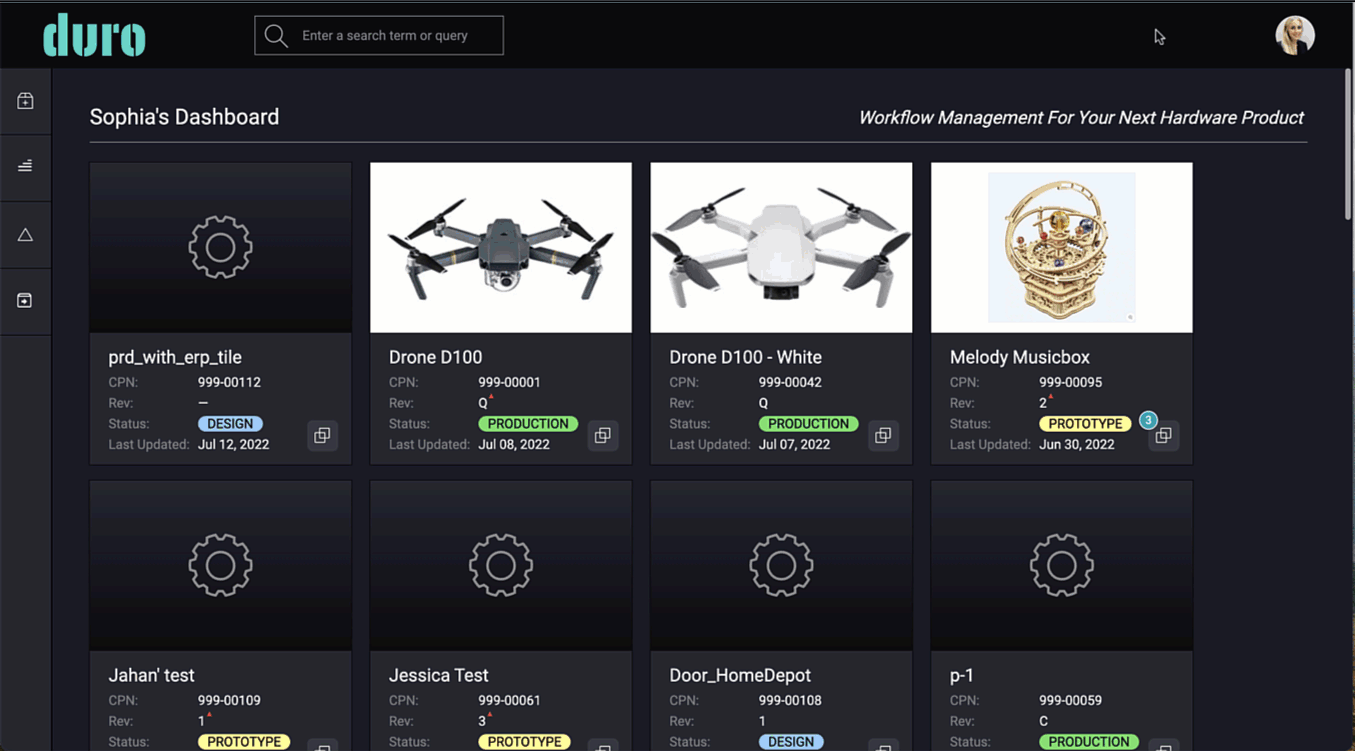Select CPN value 999-00095
The height and width of the screenshot is (751, 1355).
point(1070,382)
